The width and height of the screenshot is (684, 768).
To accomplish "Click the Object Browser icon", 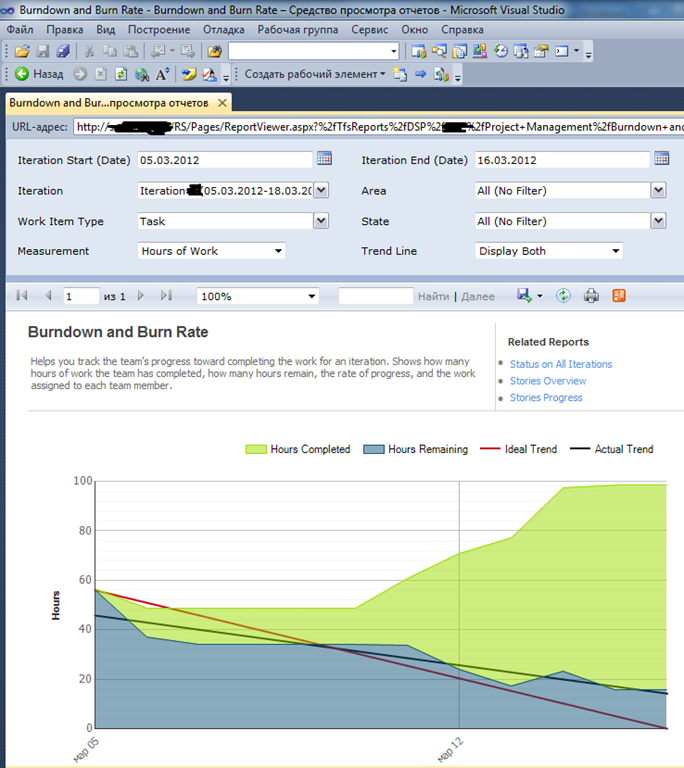I will 480,51.
